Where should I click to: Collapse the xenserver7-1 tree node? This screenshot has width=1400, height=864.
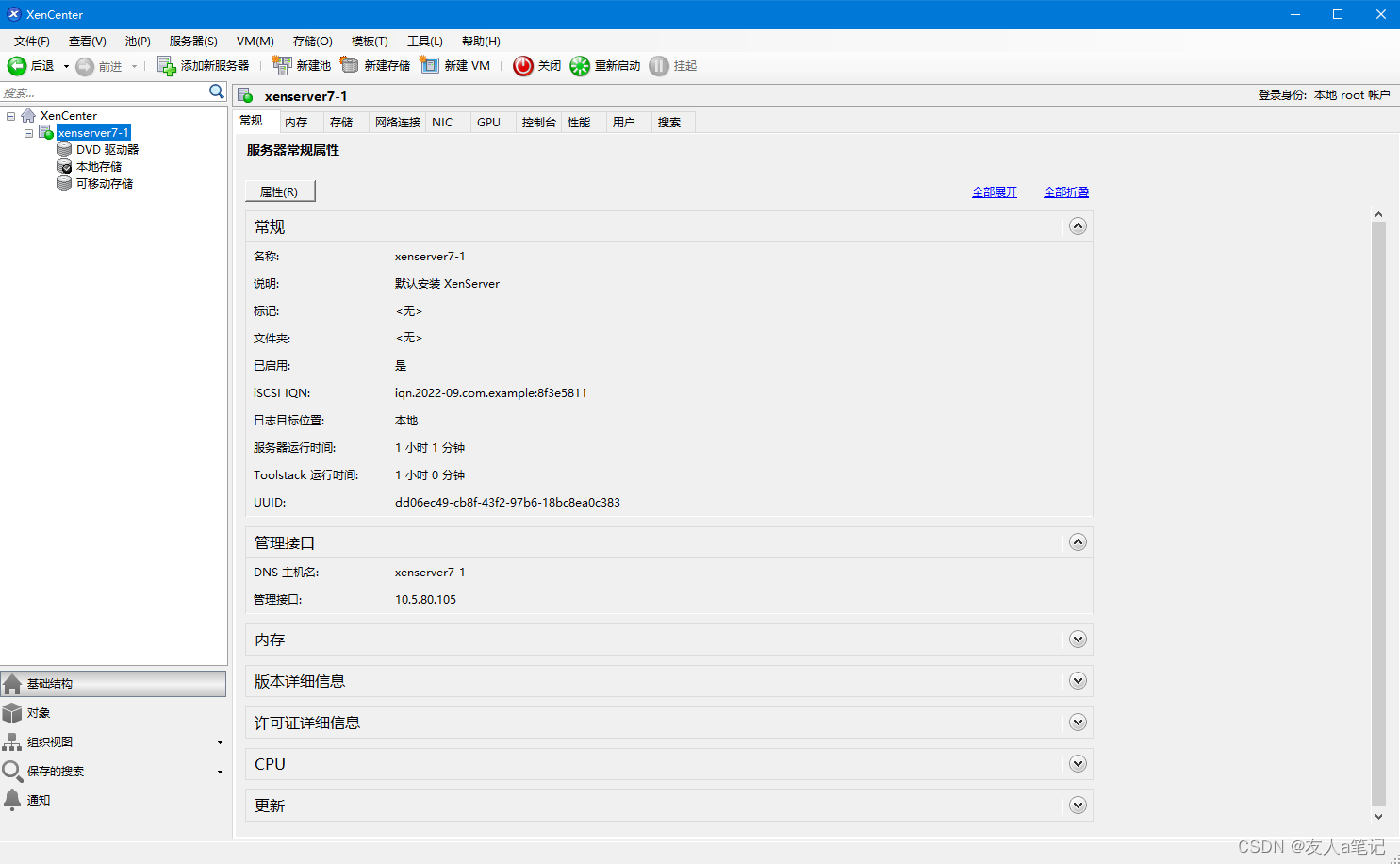(29, 133)
